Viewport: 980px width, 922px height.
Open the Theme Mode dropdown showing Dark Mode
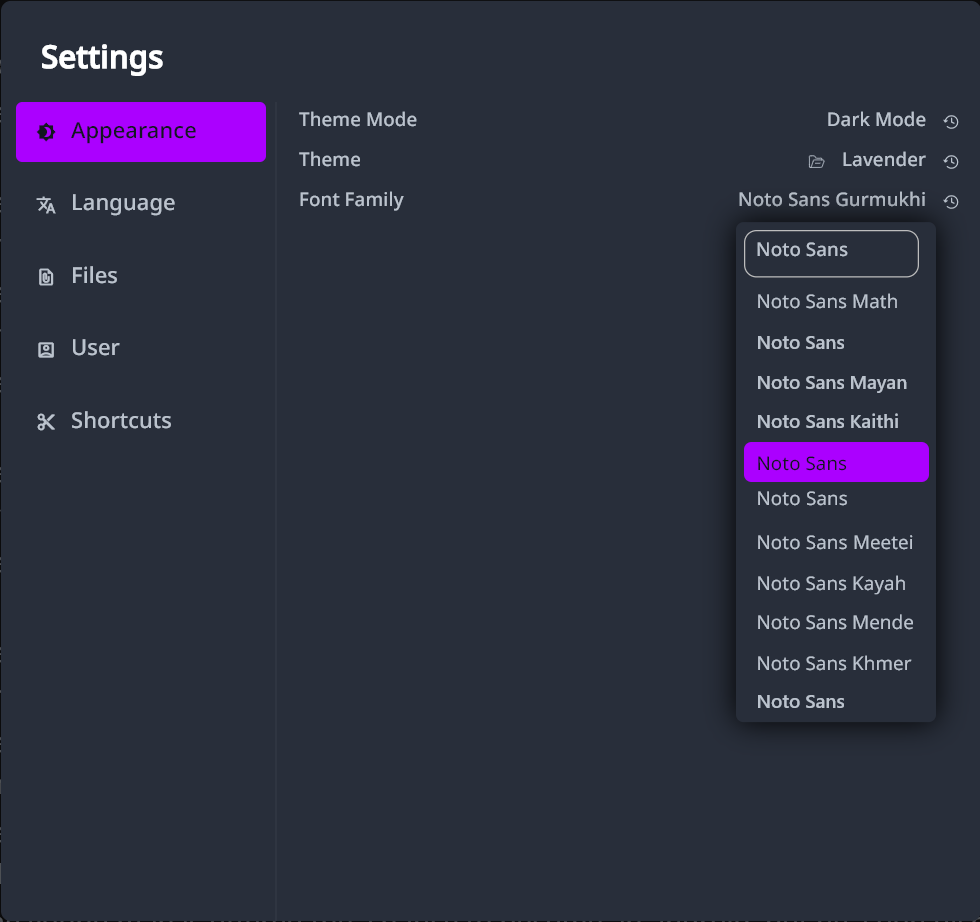tap(876, 120)
